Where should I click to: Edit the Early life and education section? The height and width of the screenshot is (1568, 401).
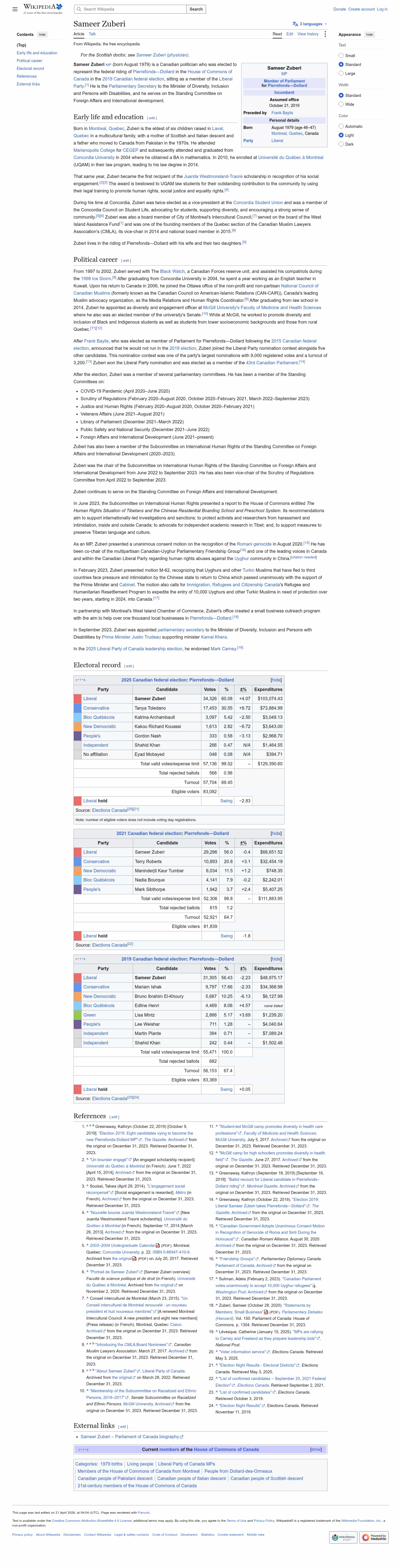click(x=151, y=118)
